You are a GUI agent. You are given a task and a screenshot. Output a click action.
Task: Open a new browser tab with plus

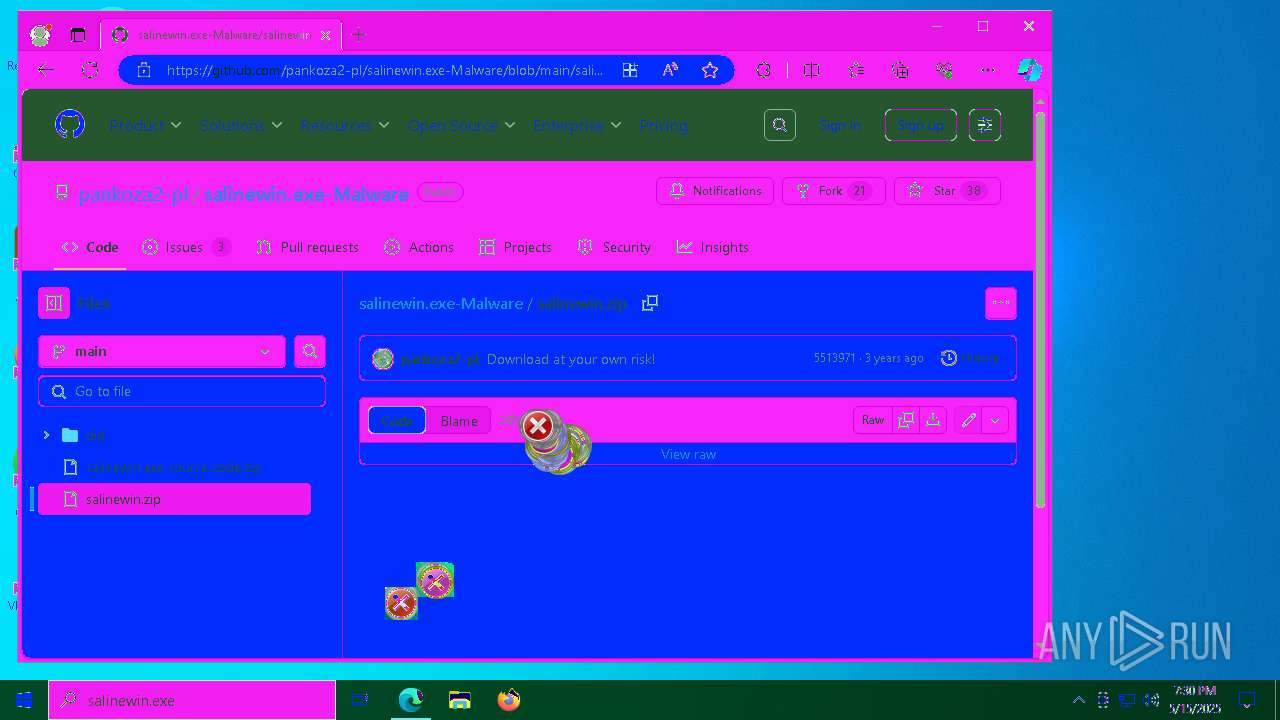[358, 35]
